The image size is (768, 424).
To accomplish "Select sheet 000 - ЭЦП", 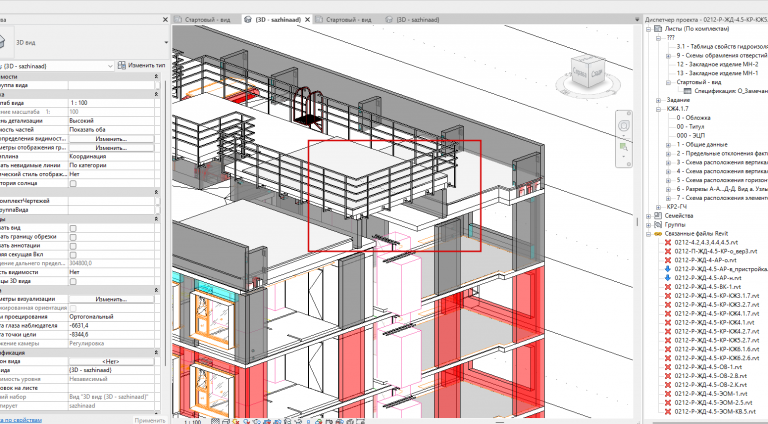I will point(691,136).
